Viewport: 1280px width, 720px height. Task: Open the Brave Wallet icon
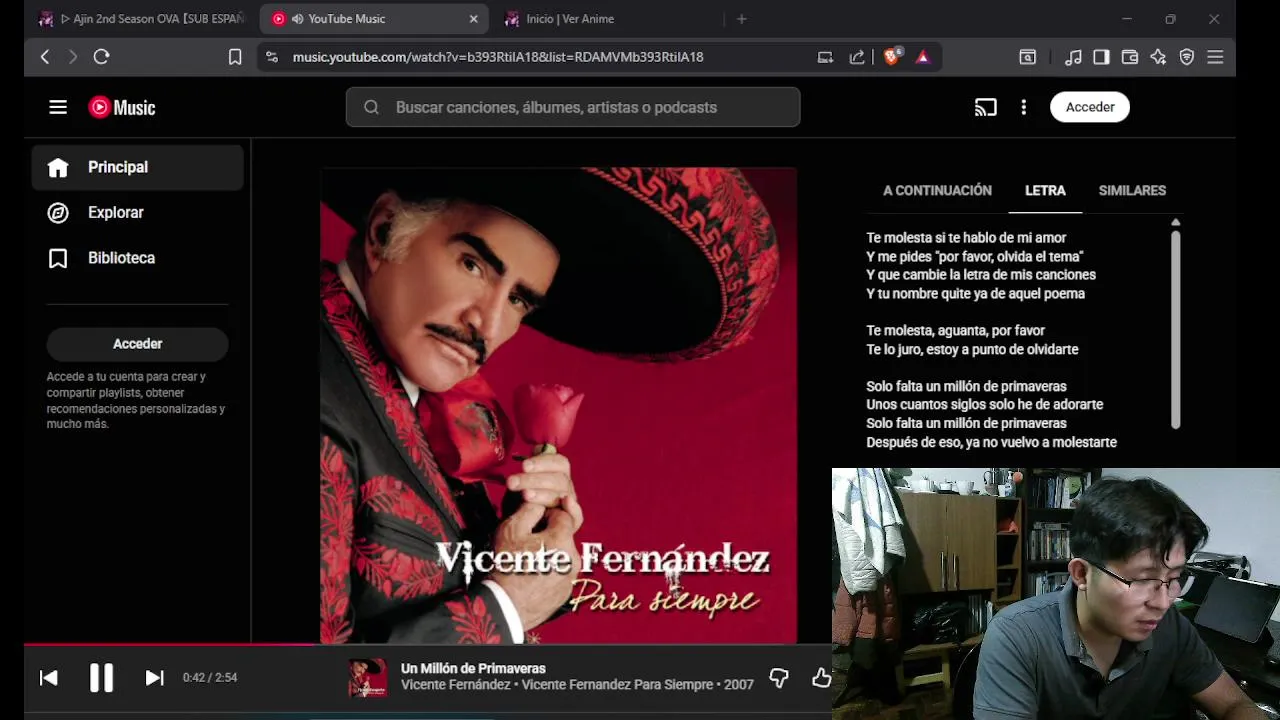coord(1130,57)
